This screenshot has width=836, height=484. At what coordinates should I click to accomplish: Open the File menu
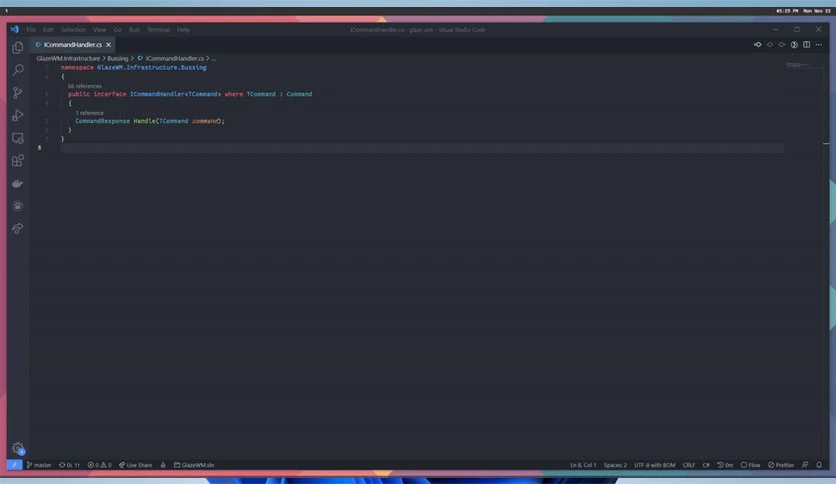(31, 30)
